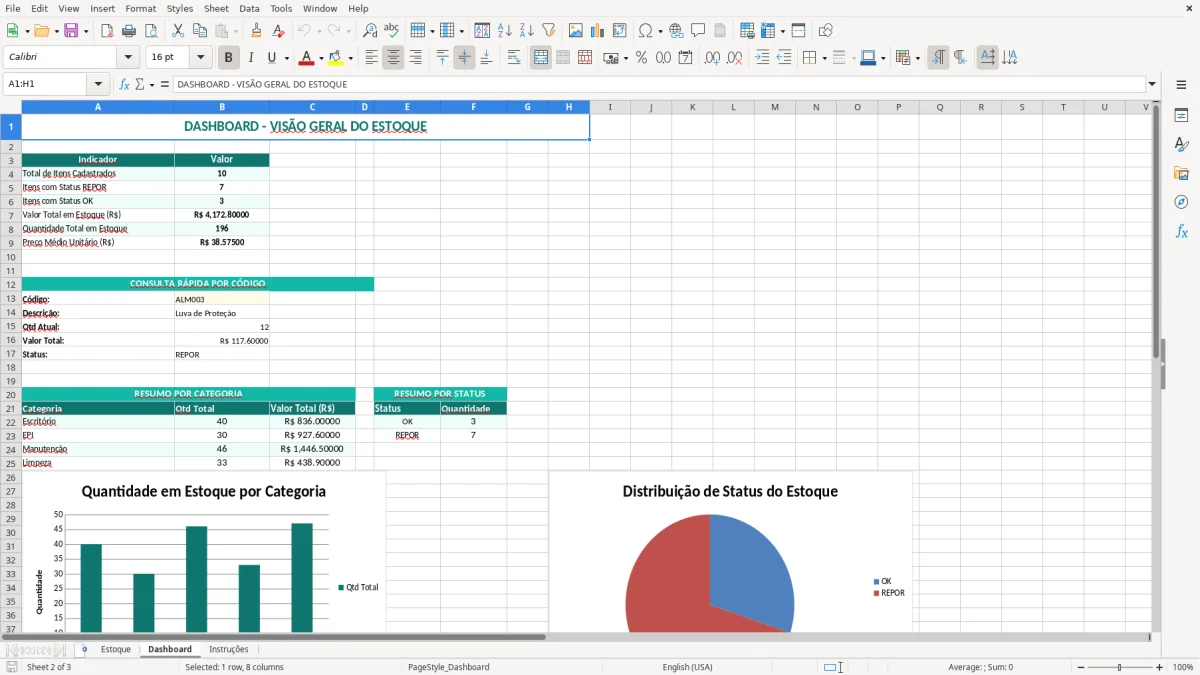The image size is (1200, 675).
Task: Open the font name dropdown for Calibri
Action: pyautogui.click(x=128, y=58)
